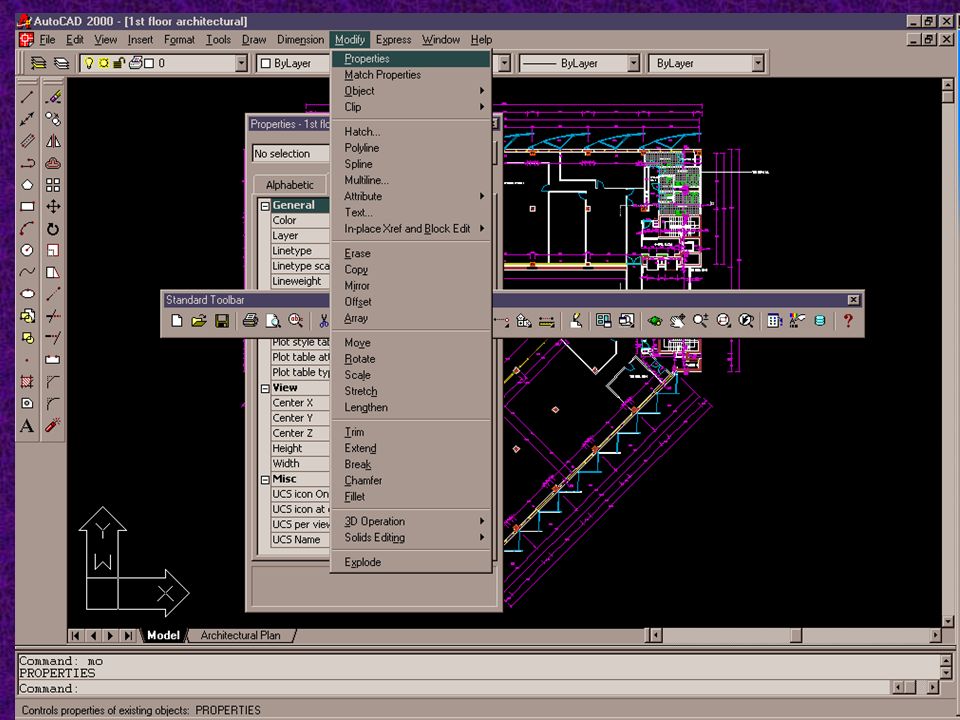Image resolution: width=960 pixels, height=720 pixels.
Task: Click the Zoom Realtime magnifier icon
Action: 700,320
